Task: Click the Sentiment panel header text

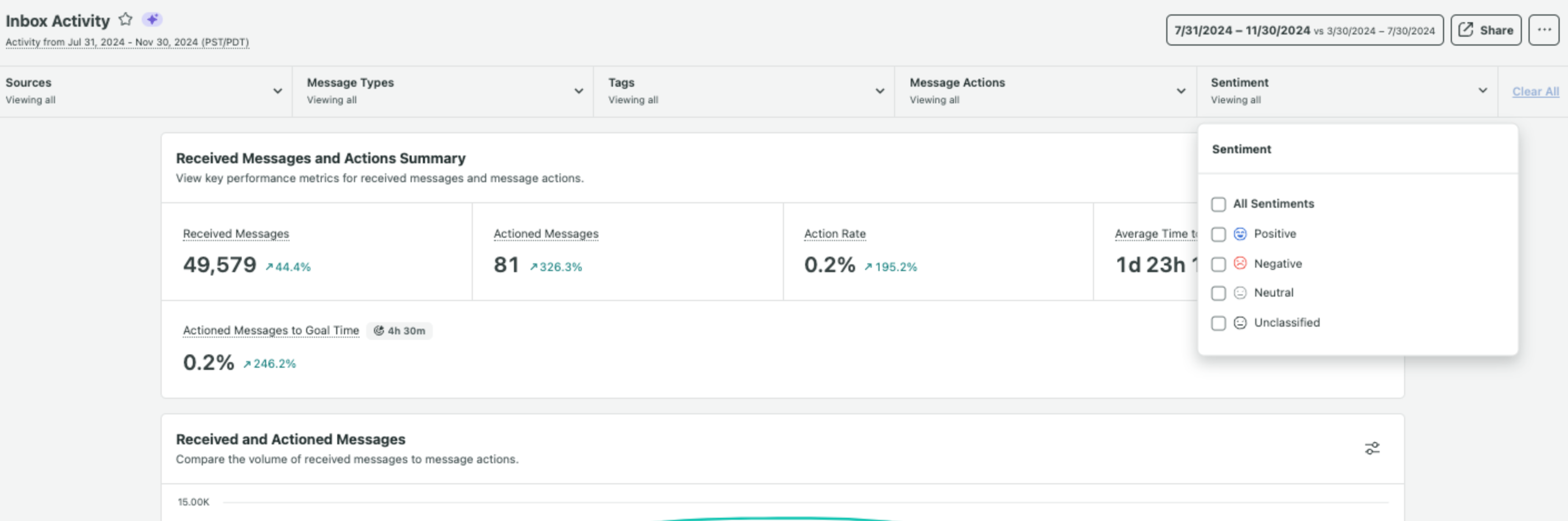Action: (1241, 149)
